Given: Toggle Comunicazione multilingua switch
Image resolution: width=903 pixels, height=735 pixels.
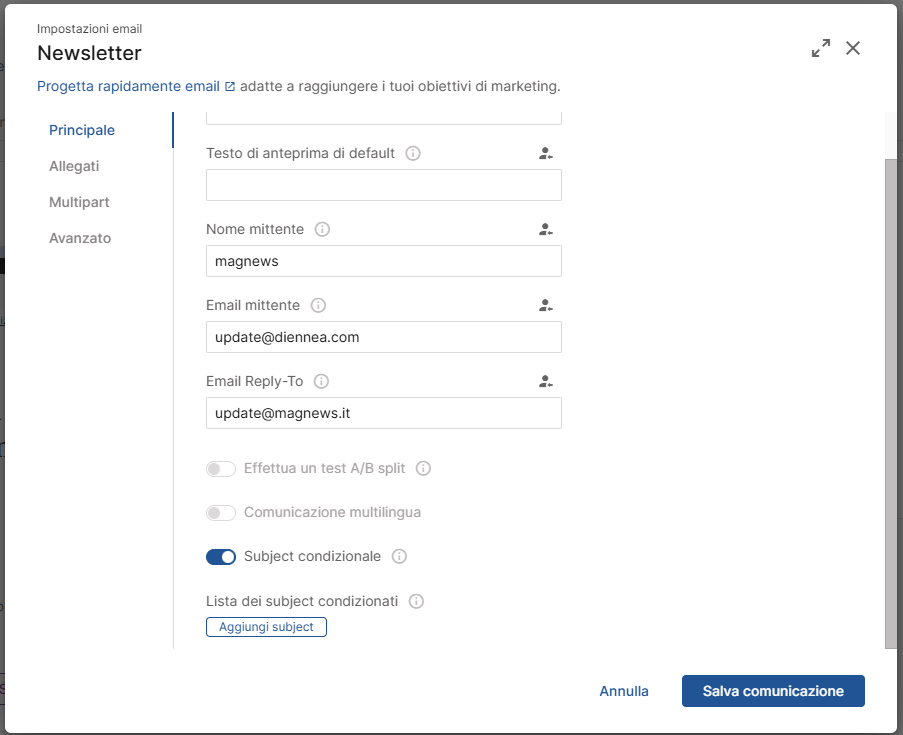Looking at the screenshot, I should (x=221, y=513).
